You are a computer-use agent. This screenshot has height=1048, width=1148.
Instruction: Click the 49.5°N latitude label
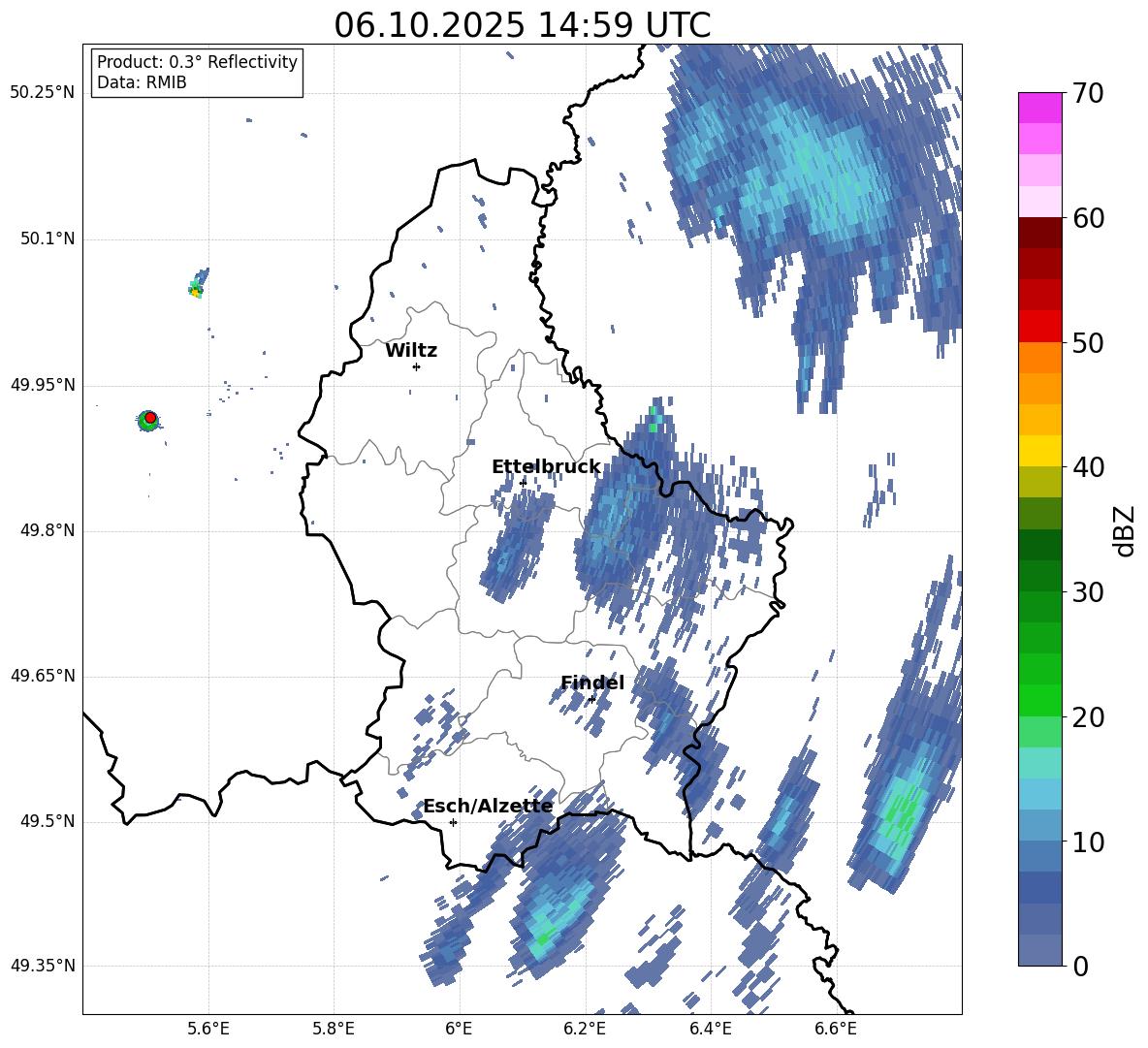(48, 821)
